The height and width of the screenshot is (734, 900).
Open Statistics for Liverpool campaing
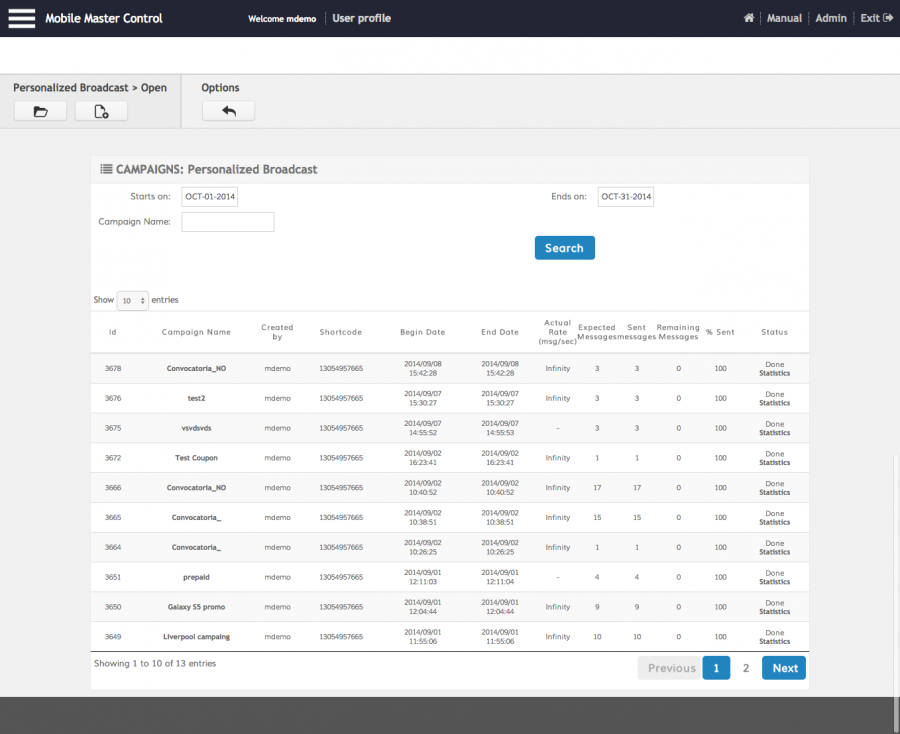click(774, 642)
